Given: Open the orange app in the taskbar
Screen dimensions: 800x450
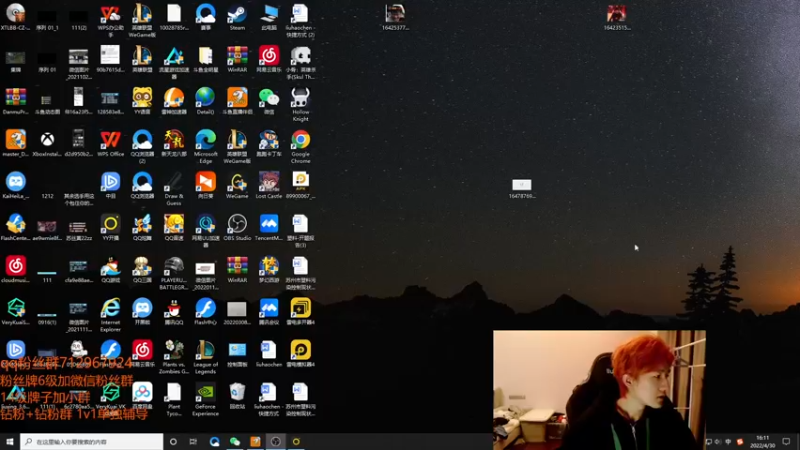Looking at the screenshot, I should [255, 441].
